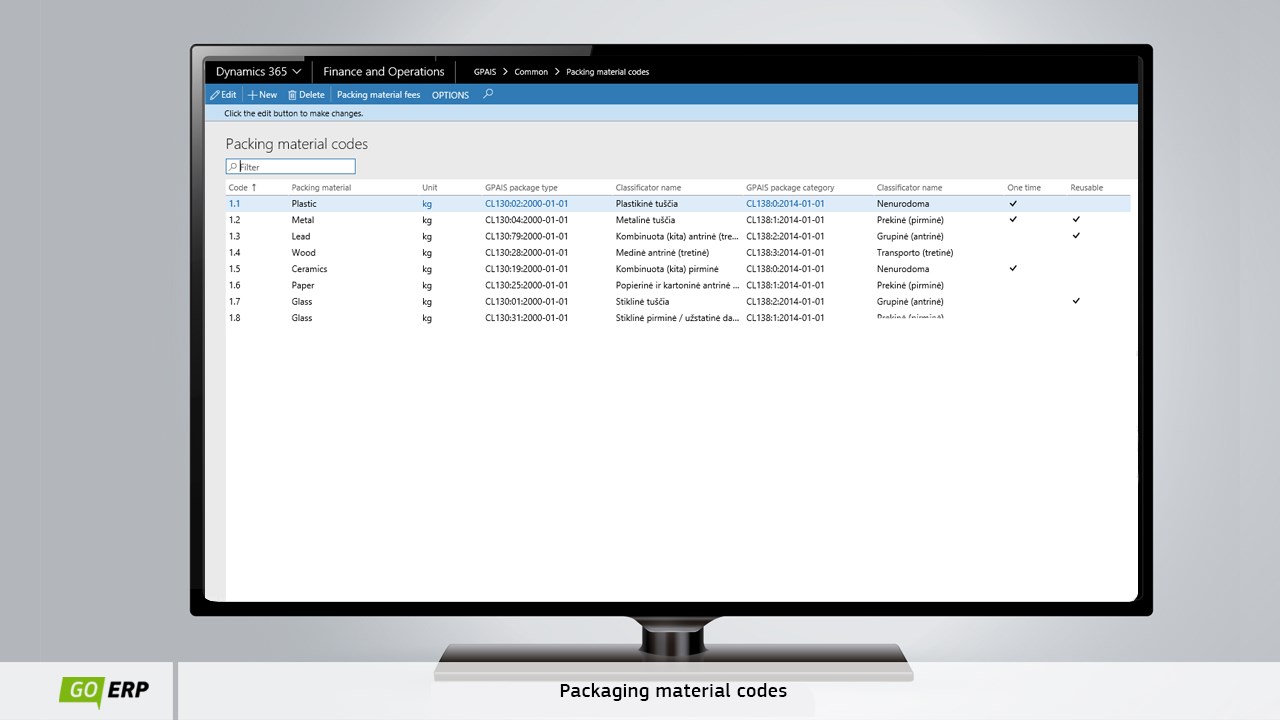The height and width of the screenshot is (720, 1280).
Task: Select code 1.3 cell
Action: tap(235, 237)
